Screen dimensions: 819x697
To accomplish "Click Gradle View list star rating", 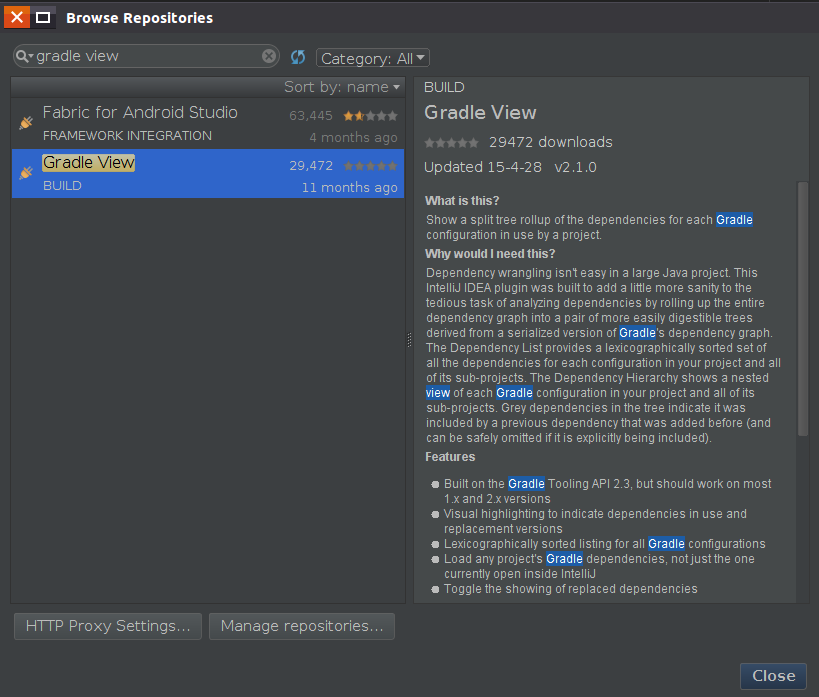I will (370, 166).
